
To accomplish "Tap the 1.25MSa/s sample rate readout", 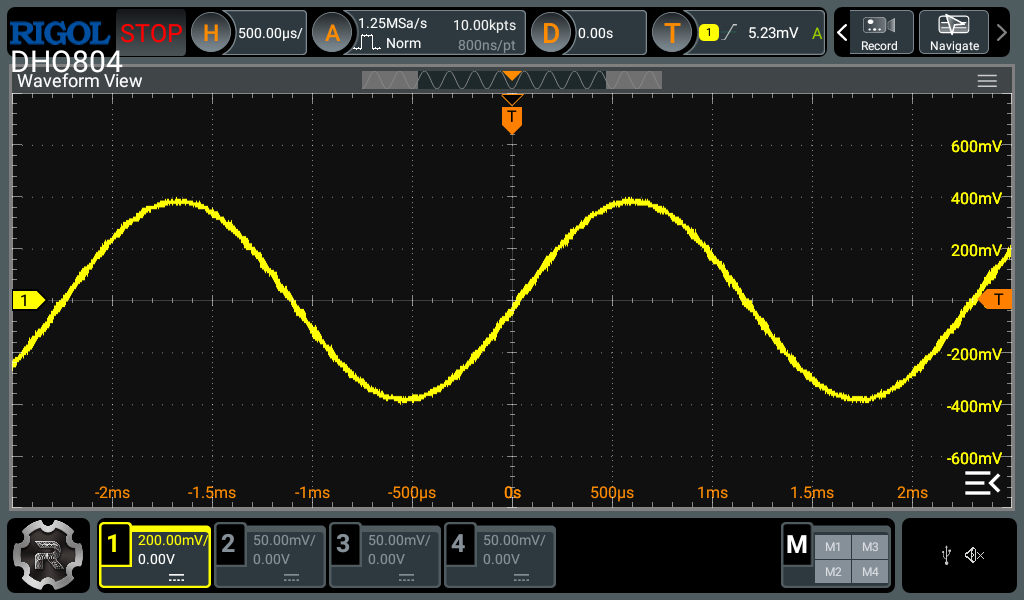I will click(x=392, y=24).
